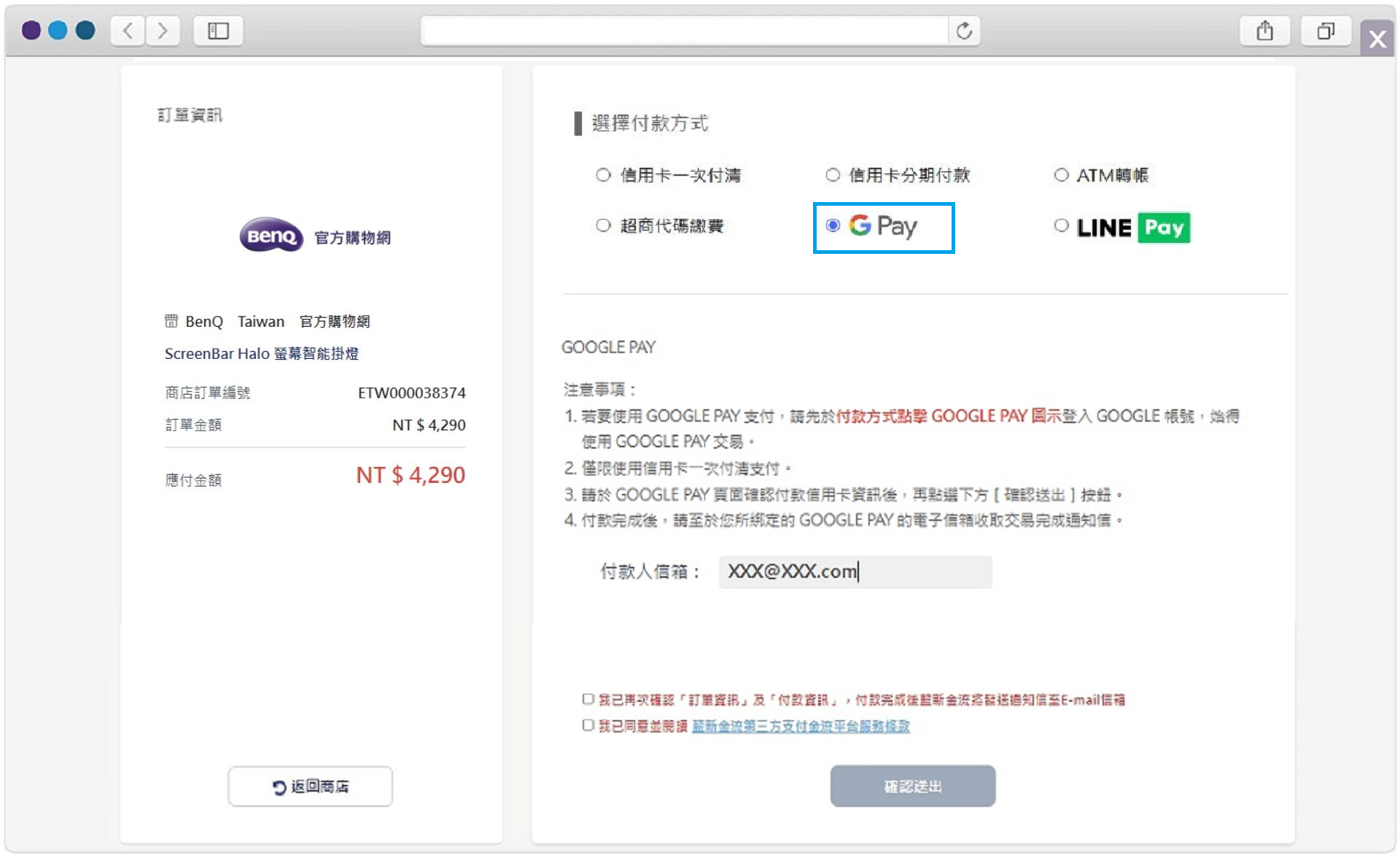
Task: Open the browser sidebar icon
Action: tap(218, 31)
